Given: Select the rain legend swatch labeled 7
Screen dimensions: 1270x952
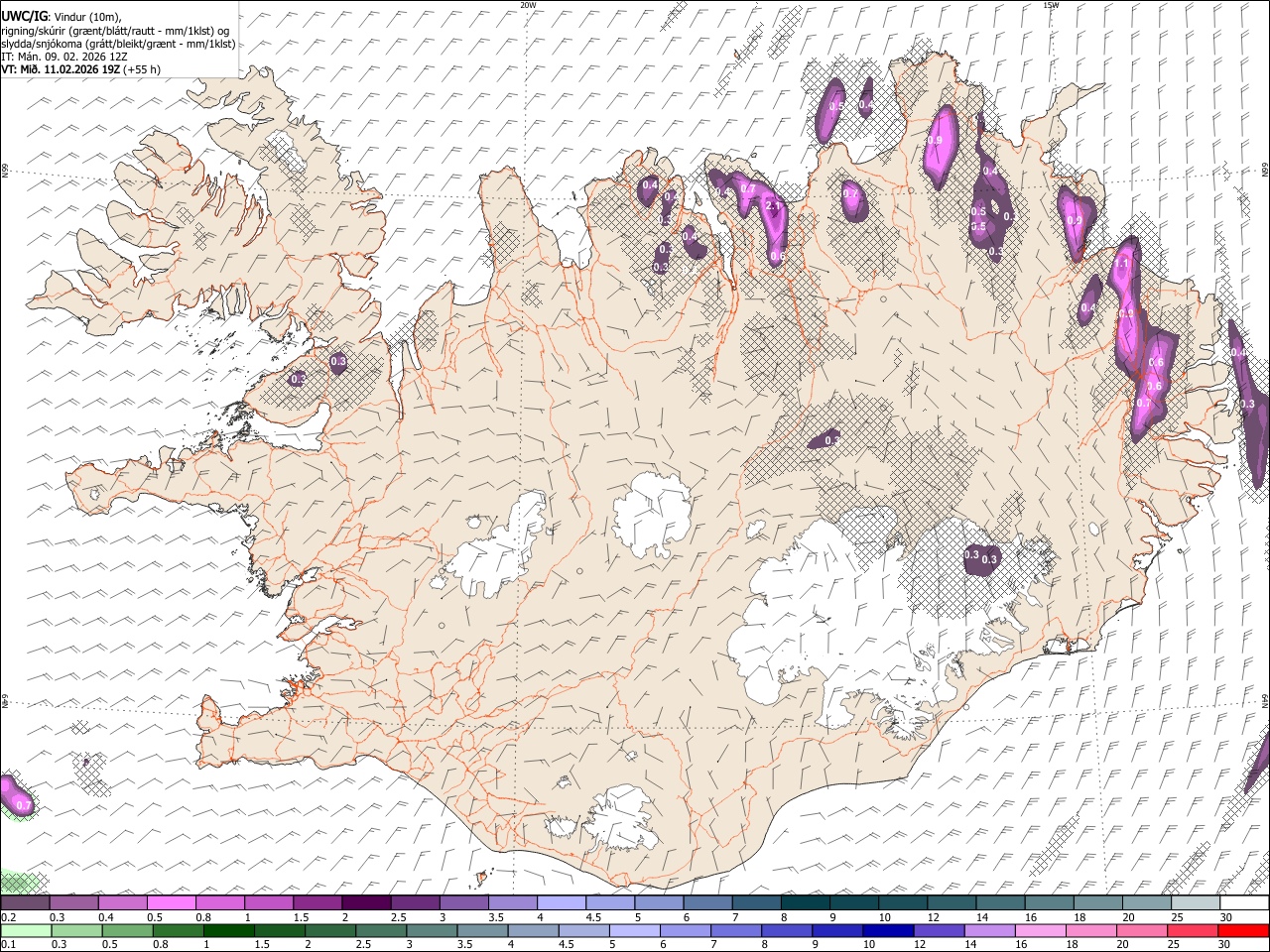Looking at the screenshot, I should (x=736, y=930).
